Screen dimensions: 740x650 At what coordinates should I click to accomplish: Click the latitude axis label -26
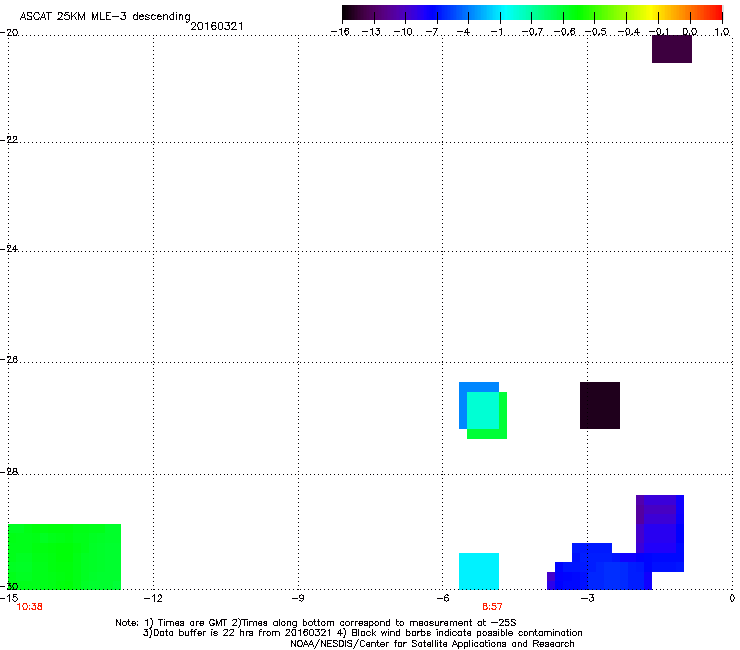pyautogui.click(x=9, y=360)
